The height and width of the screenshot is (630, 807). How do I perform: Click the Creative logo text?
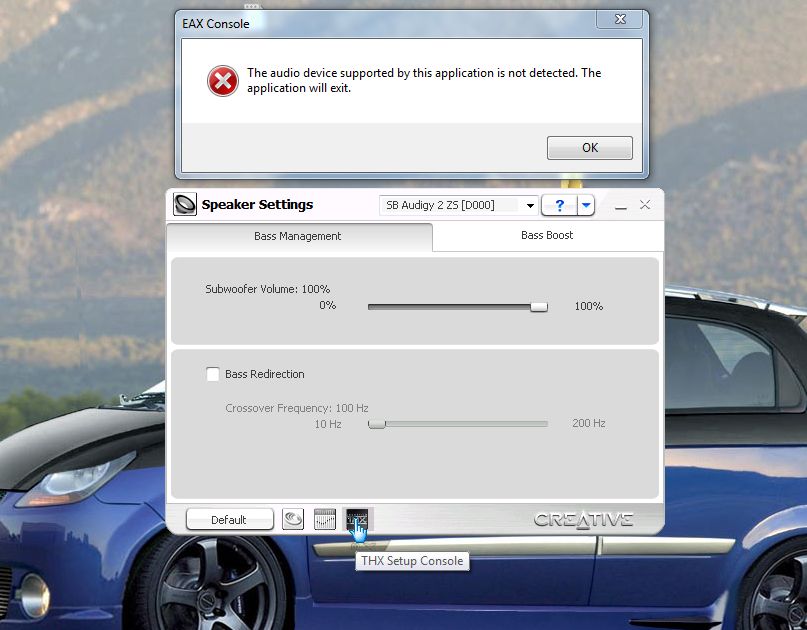[x=583, y=520]
